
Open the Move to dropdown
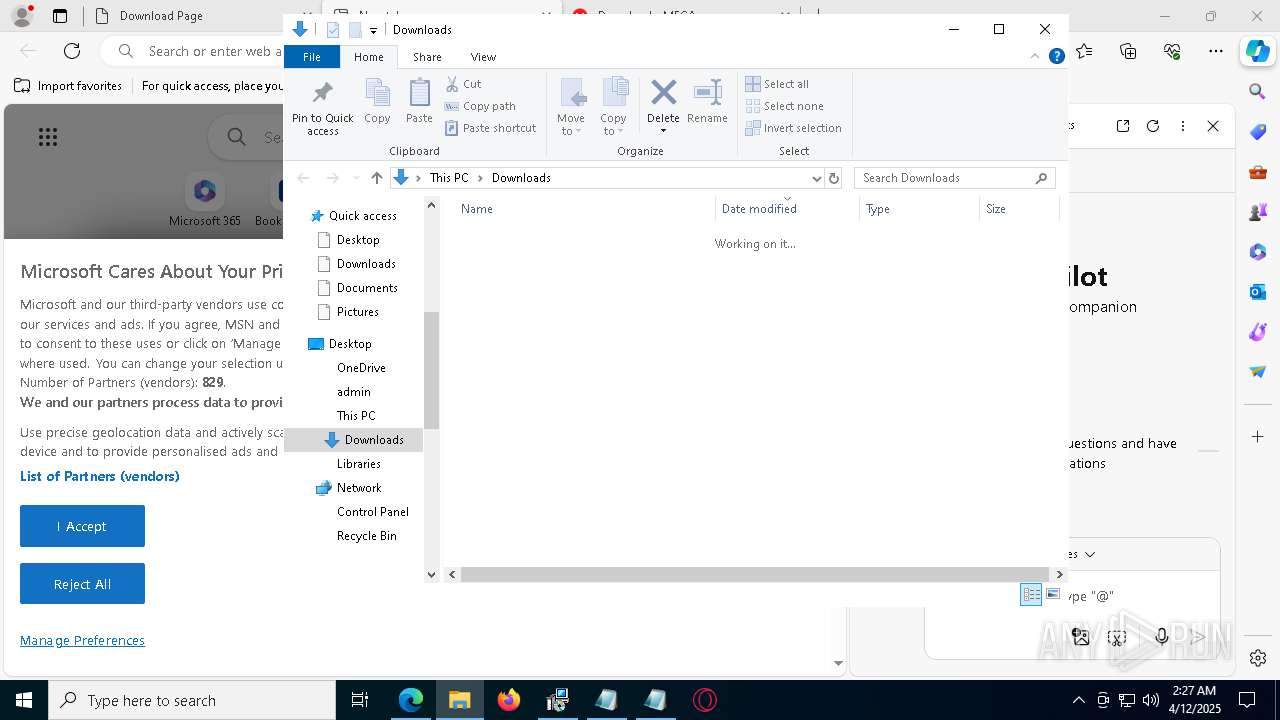[x=571, y=107]
